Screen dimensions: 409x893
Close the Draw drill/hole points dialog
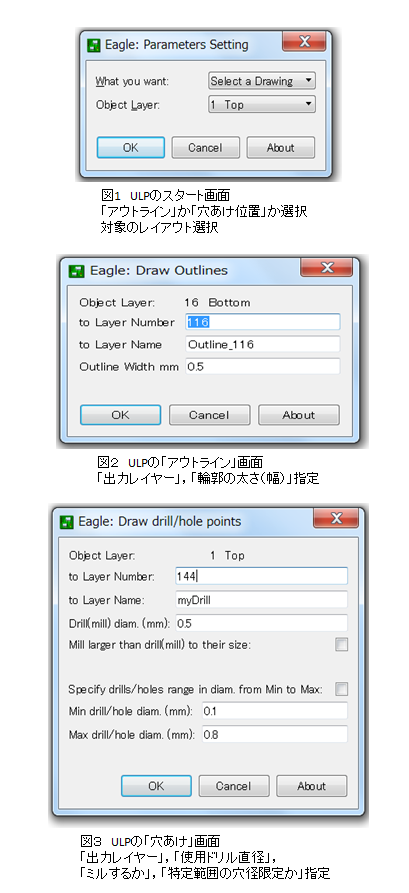click(x=336, y=518)
